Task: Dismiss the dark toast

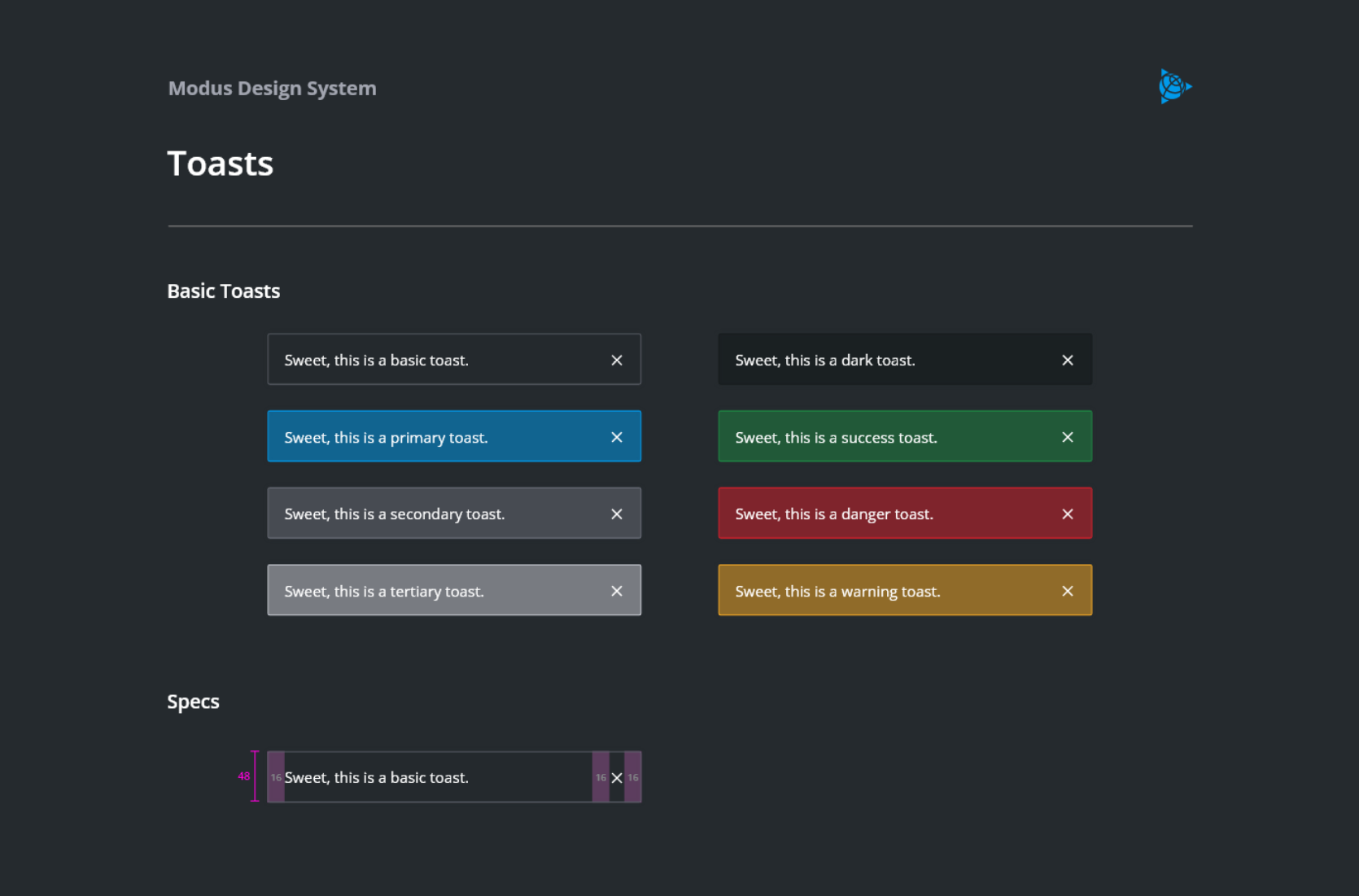Action: (1067, 359)
